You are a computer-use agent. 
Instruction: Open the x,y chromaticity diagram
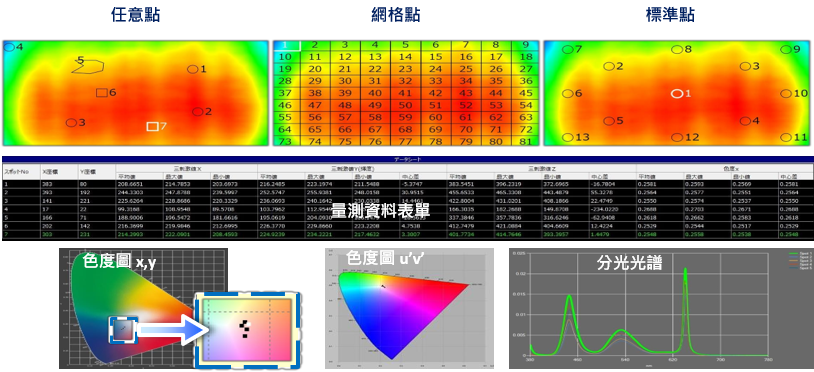click(143, 308)
